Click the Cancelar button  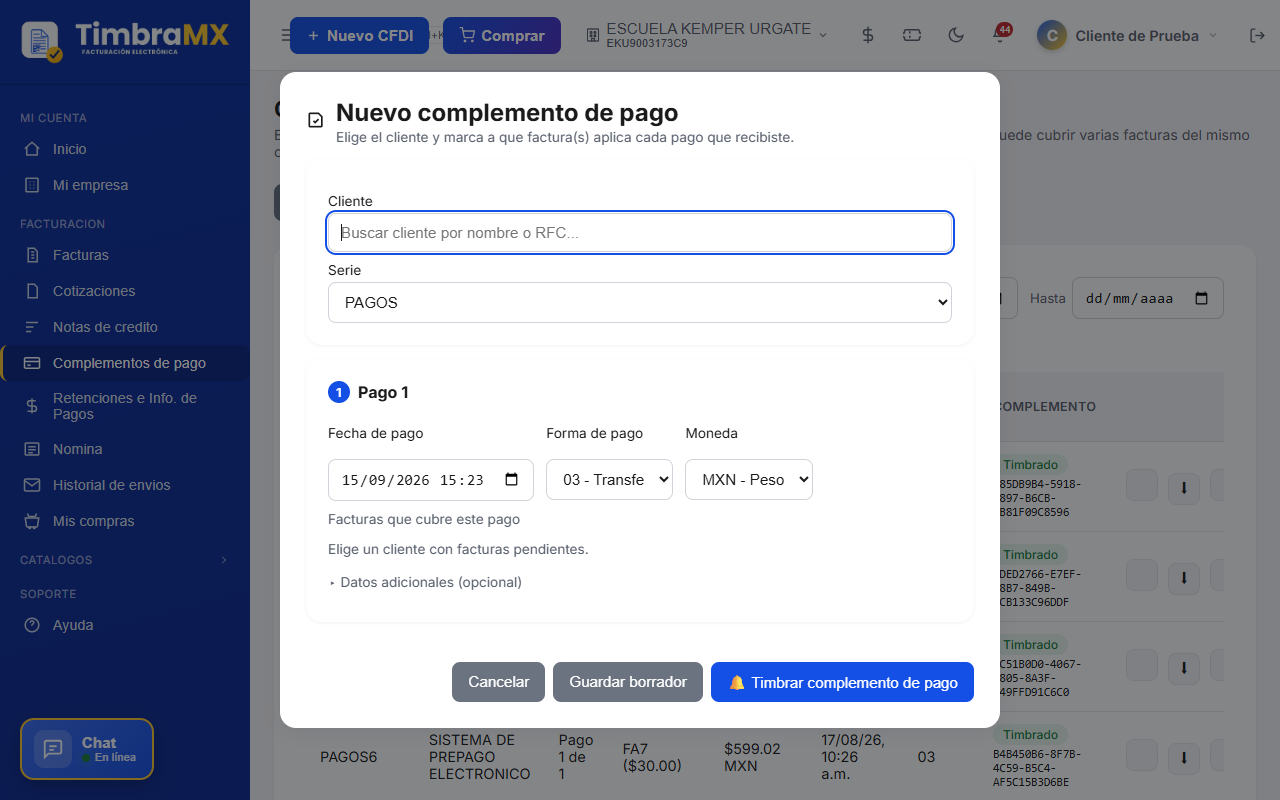(498, 682)
